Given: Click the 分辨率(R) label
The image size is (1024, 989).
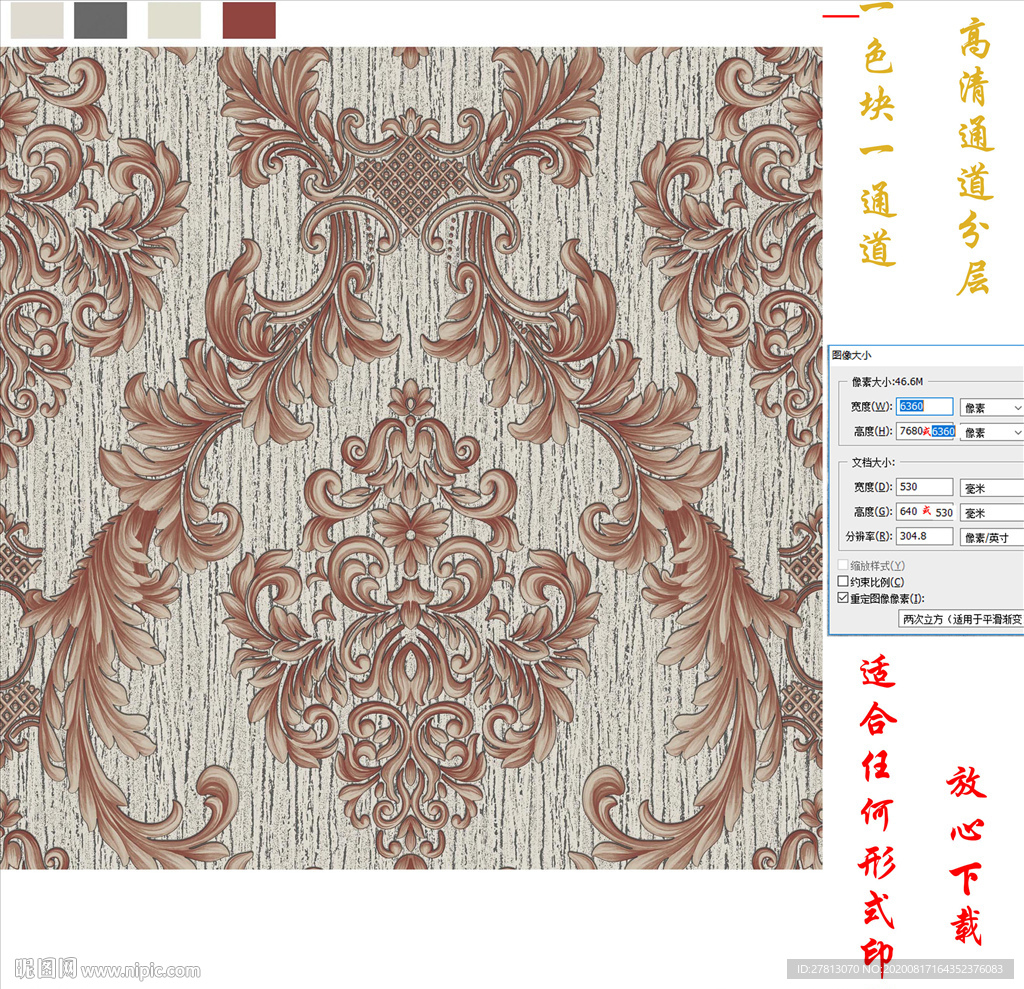Looking at the screenshot, I should tap(869, 536).
